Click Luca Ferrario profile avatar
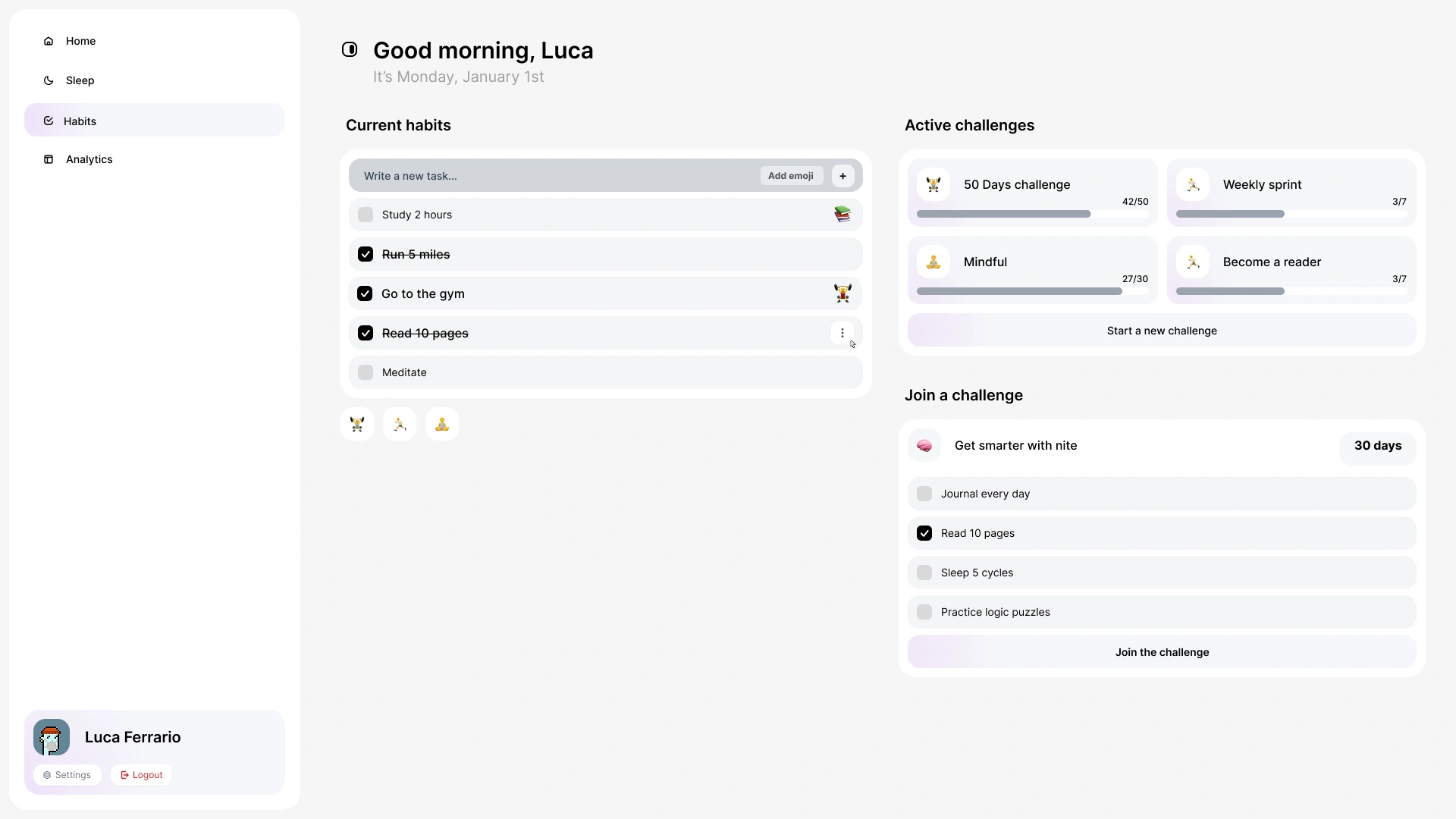 52,737
